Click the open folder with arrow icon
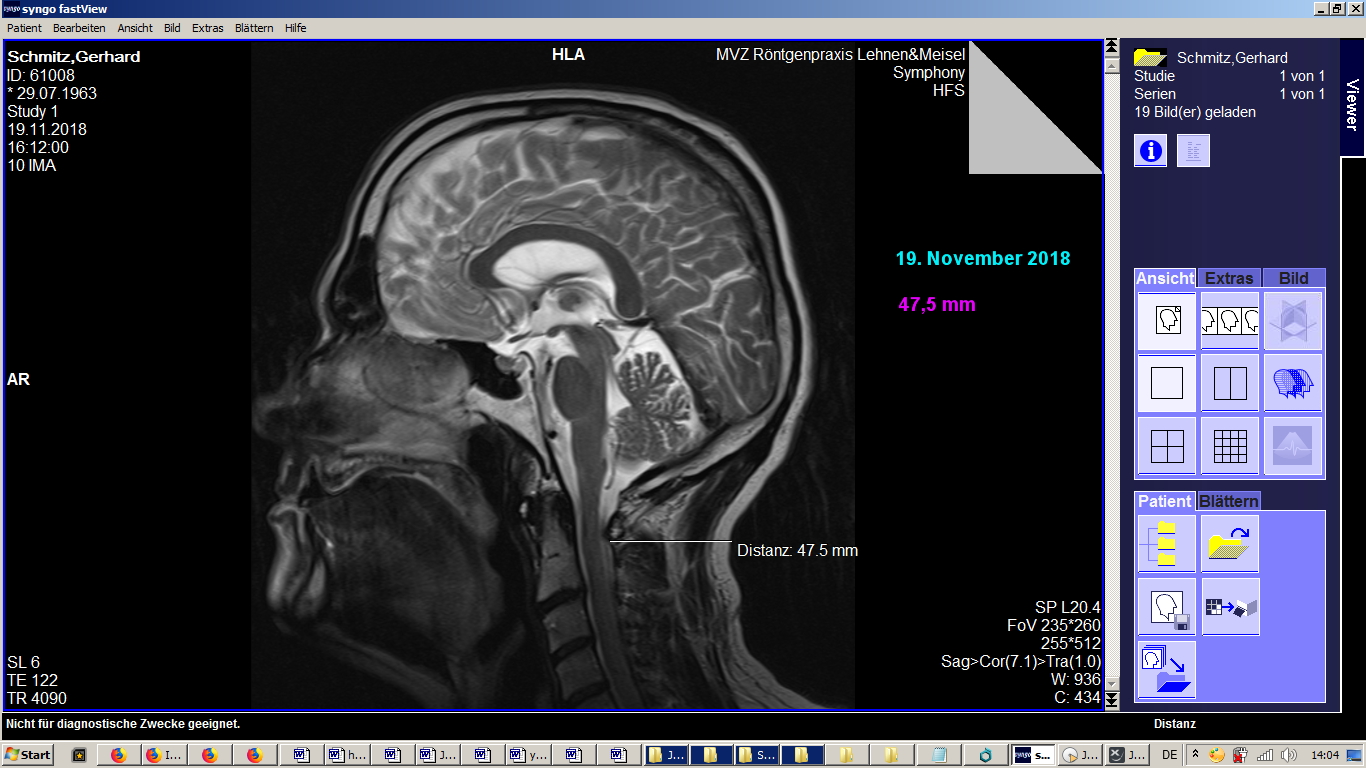The width and height of the screenshot is (1366, 768). (x=1229, y=544)
